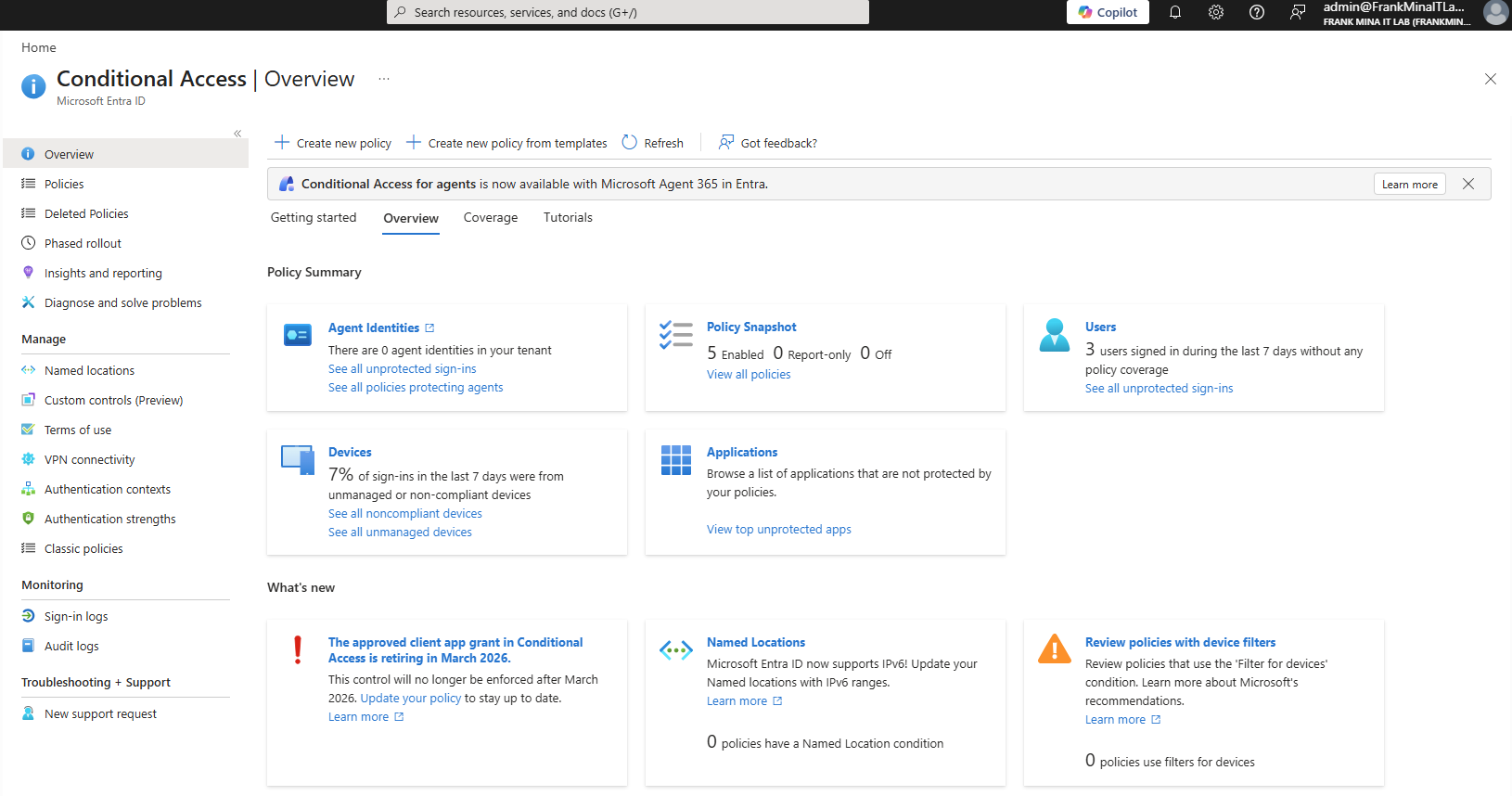Open the Help question mark icon
Viewport: 1512px width, 796px height.
[1257, 12]
